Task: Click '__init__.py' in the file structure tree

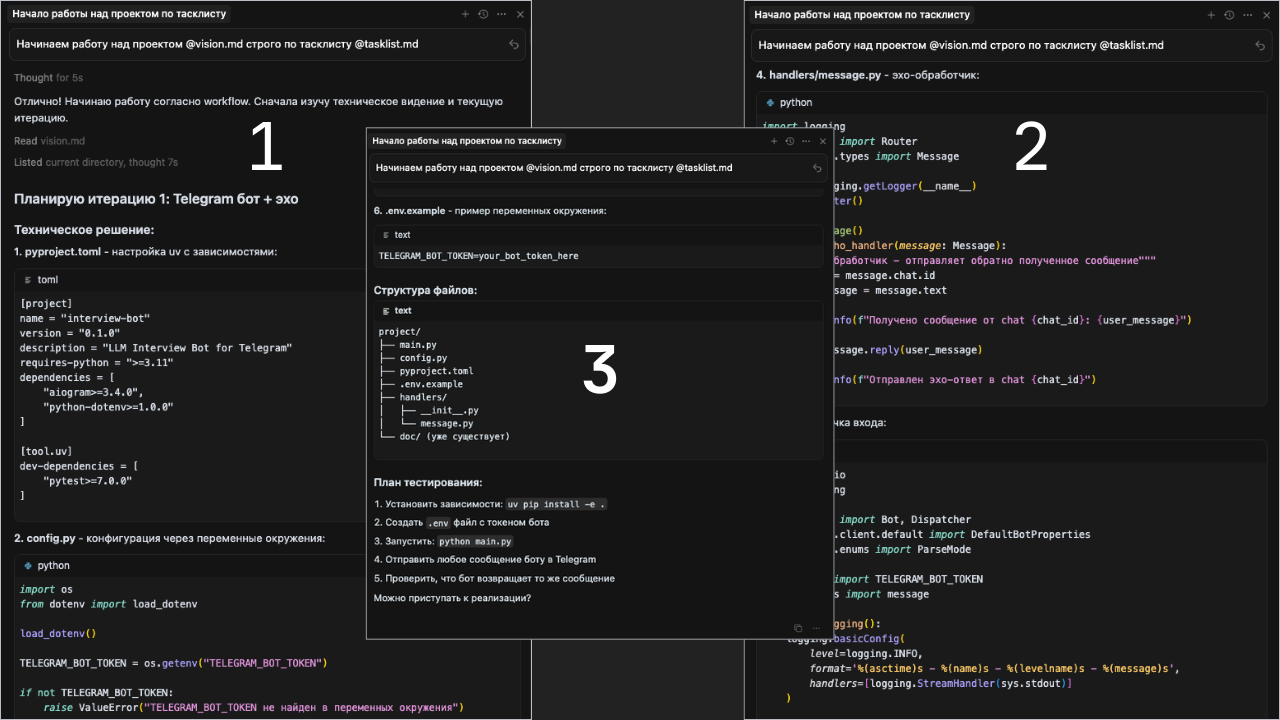Action: point(449,410)
